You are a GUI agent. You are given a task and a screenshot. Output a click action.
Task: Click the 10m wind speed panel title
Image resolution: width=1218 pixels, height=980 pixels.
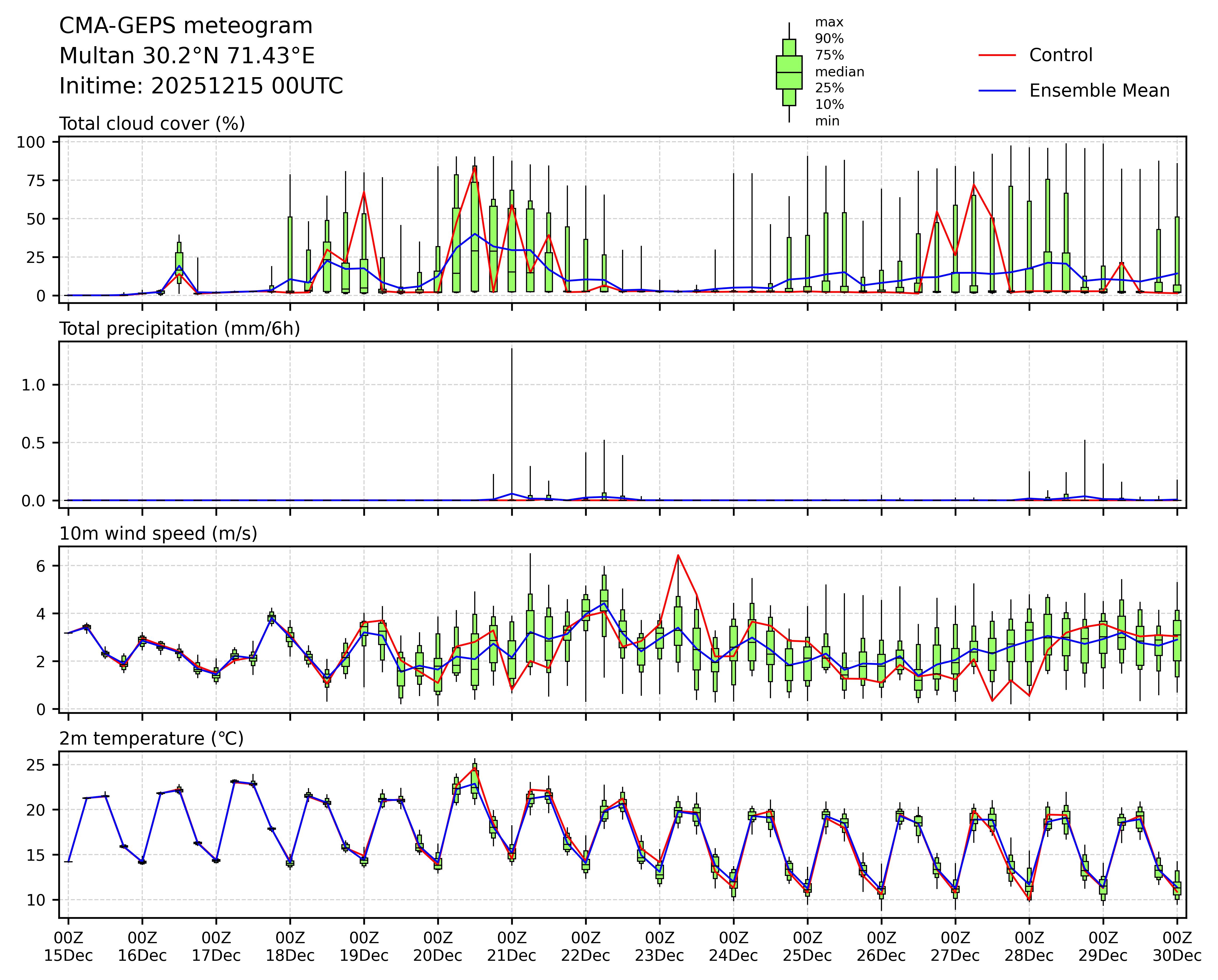(x=158, y=534)
